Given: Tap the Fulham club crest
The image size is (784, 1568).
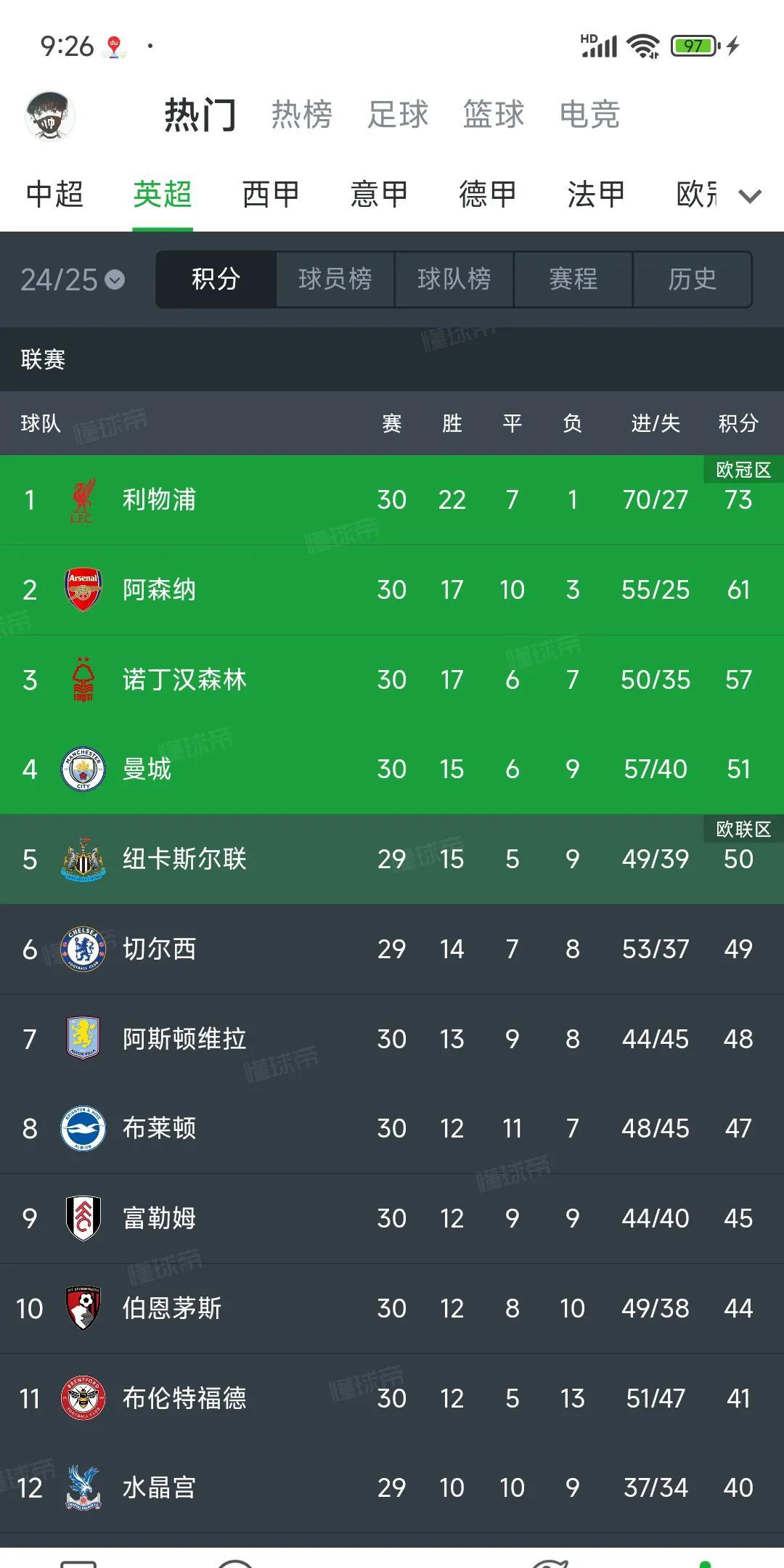Looking at the screenshot, I should [x=83, y=1218].
